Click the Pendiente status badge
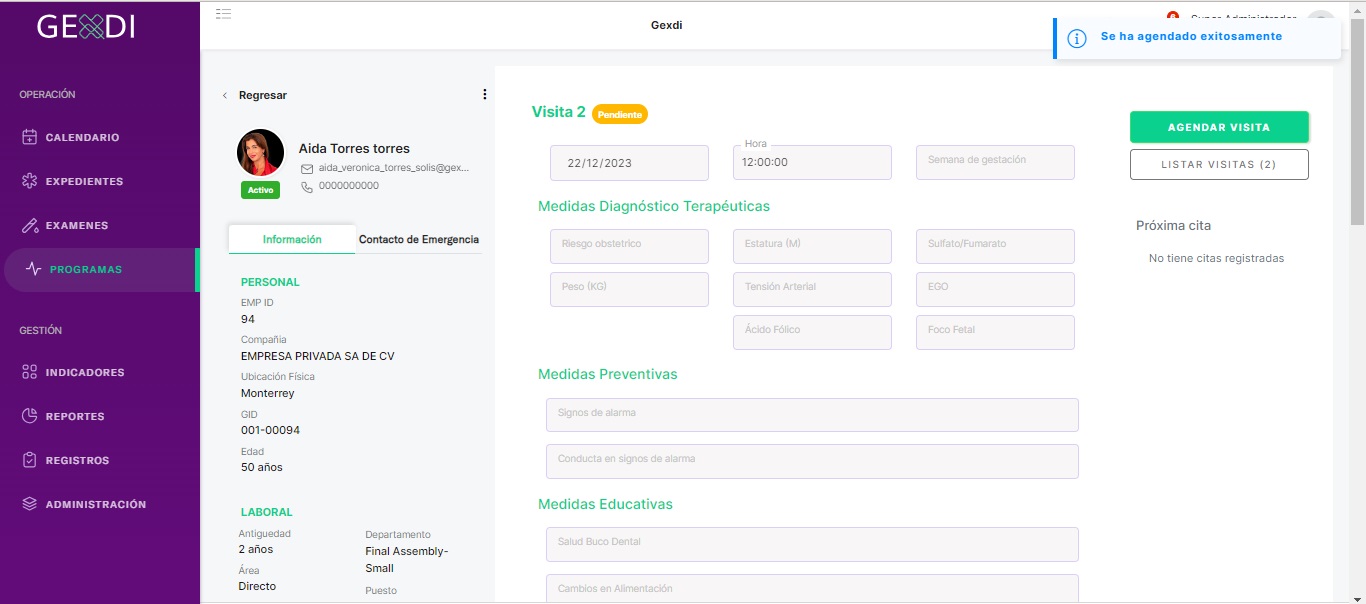Screen dimensions: 1366x604 click(620, 114)
